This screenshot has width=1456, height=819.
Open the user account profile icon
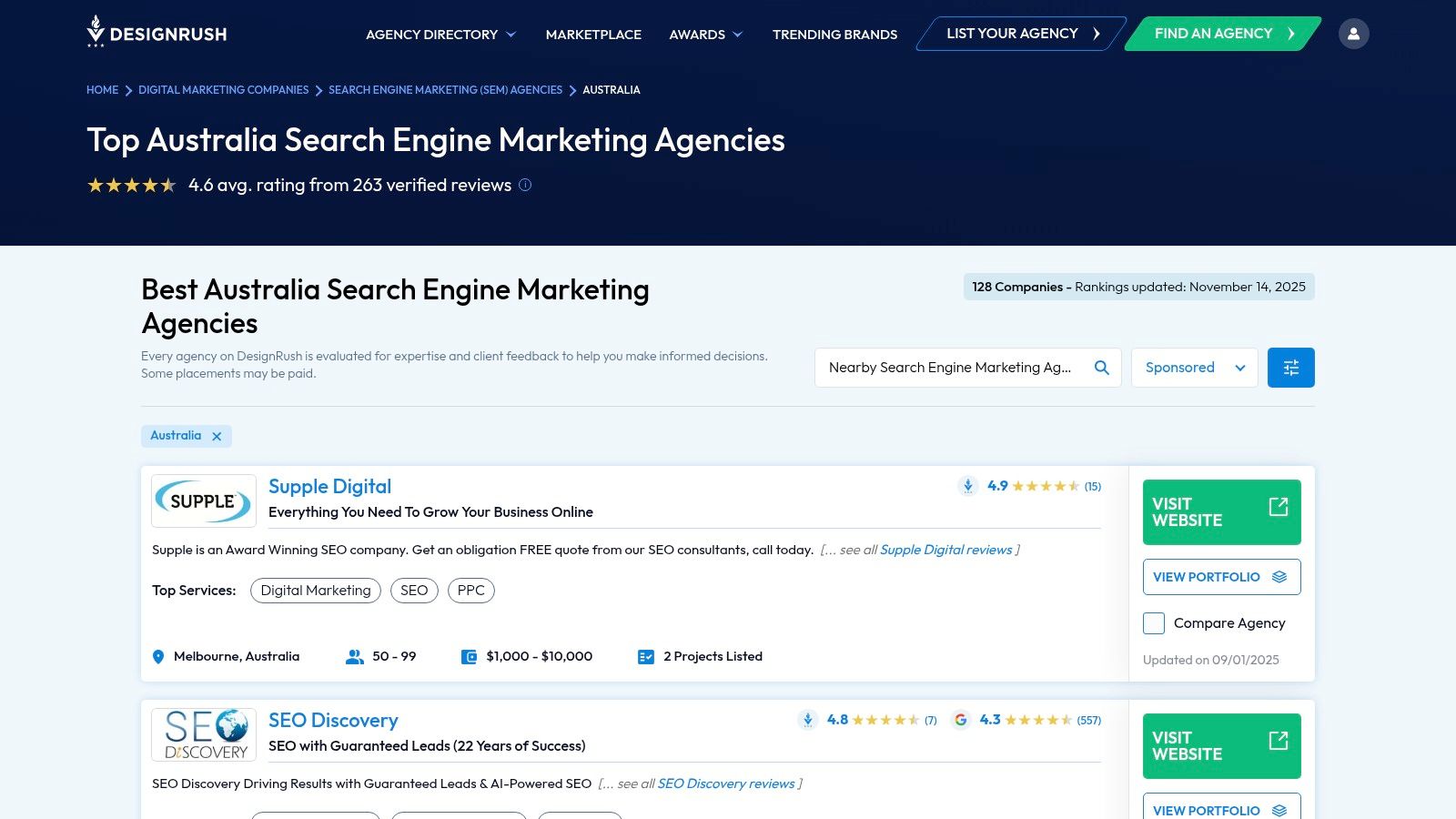[x=1353, y=34]
